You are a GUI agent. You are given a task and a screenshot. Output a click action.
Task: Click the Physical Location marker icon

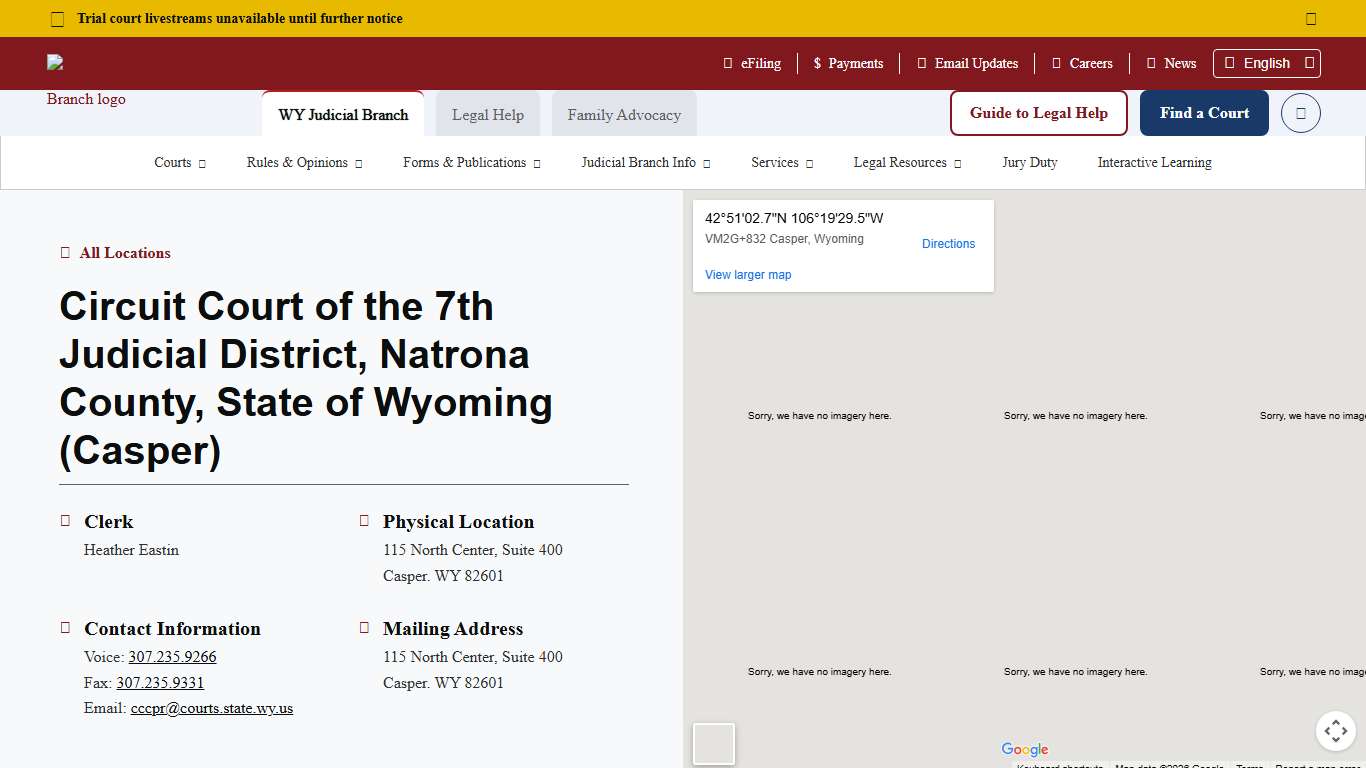(364, 520)
